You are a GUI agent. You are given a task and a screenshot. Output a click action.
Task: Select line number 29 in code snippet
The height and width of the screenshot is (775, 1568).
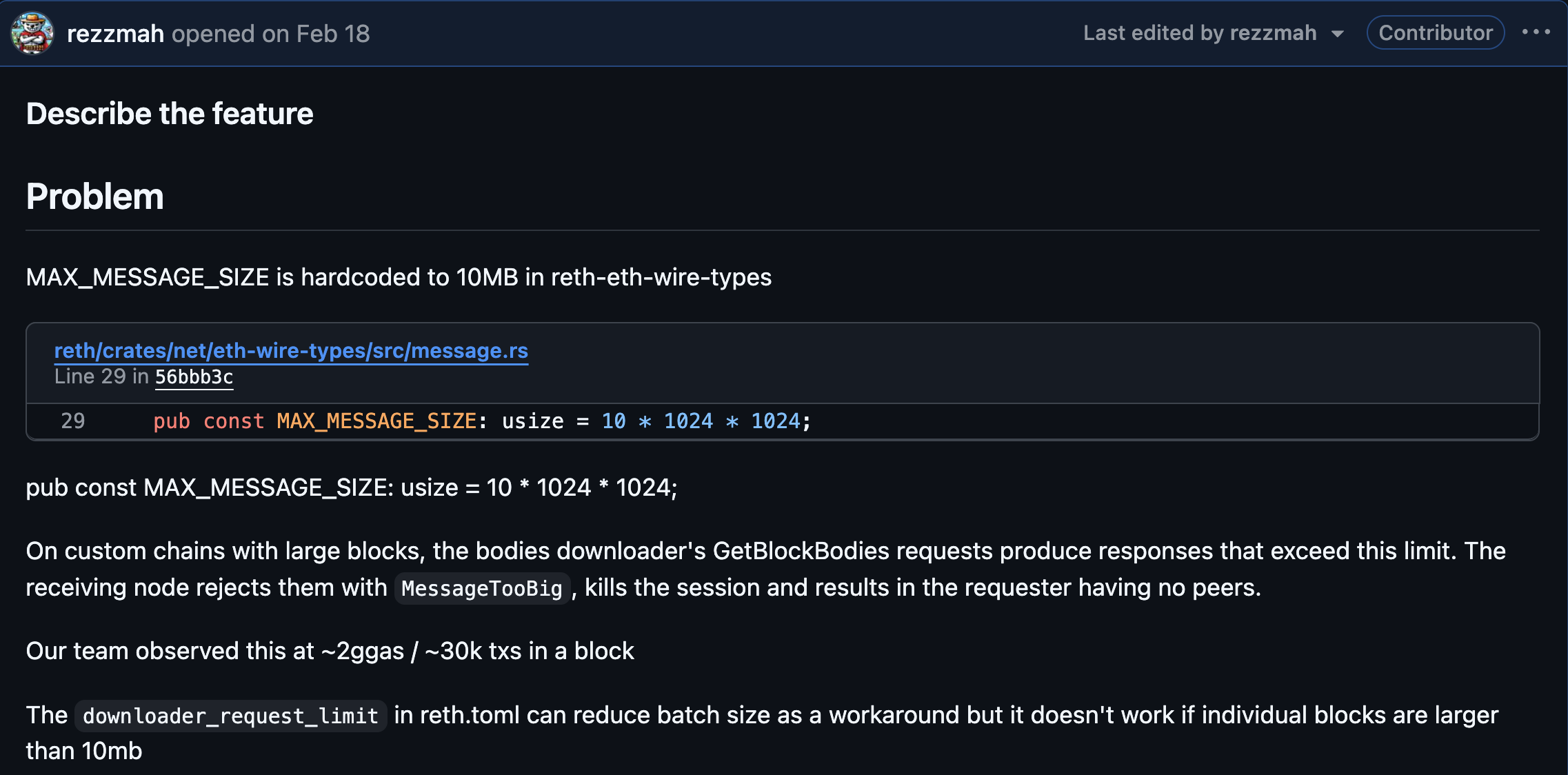point(72,421)
